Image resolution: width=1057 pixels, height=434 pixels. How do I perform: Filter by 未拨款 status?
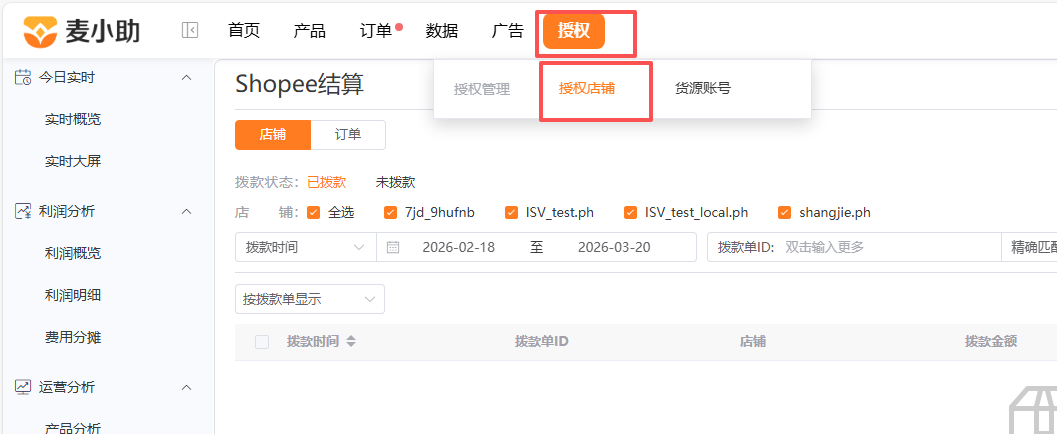pos(396,182)
